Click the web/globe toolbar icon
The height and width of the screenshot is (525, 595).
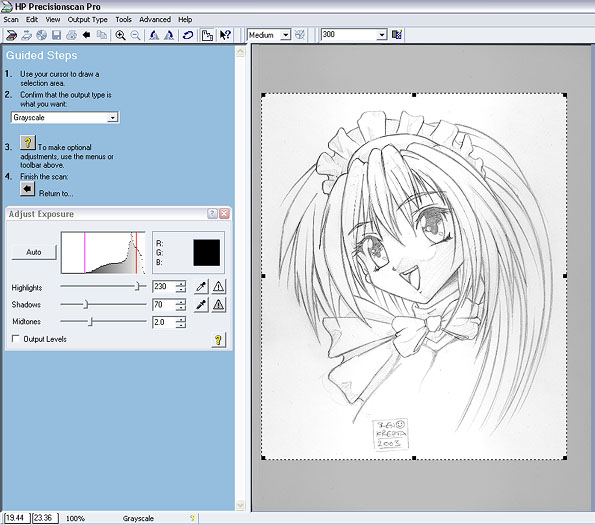[41, 35]
